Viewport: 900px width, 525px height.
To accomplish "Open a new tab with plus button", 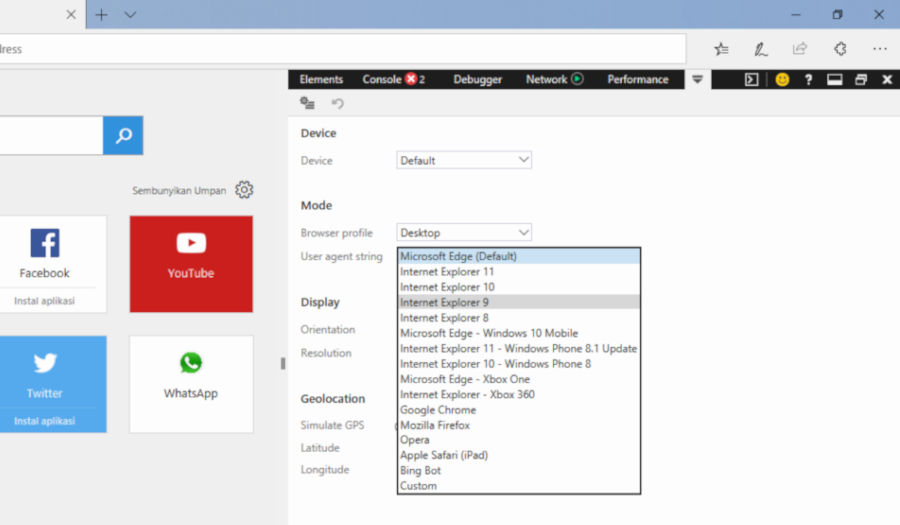I will click(x=101, y=14).
